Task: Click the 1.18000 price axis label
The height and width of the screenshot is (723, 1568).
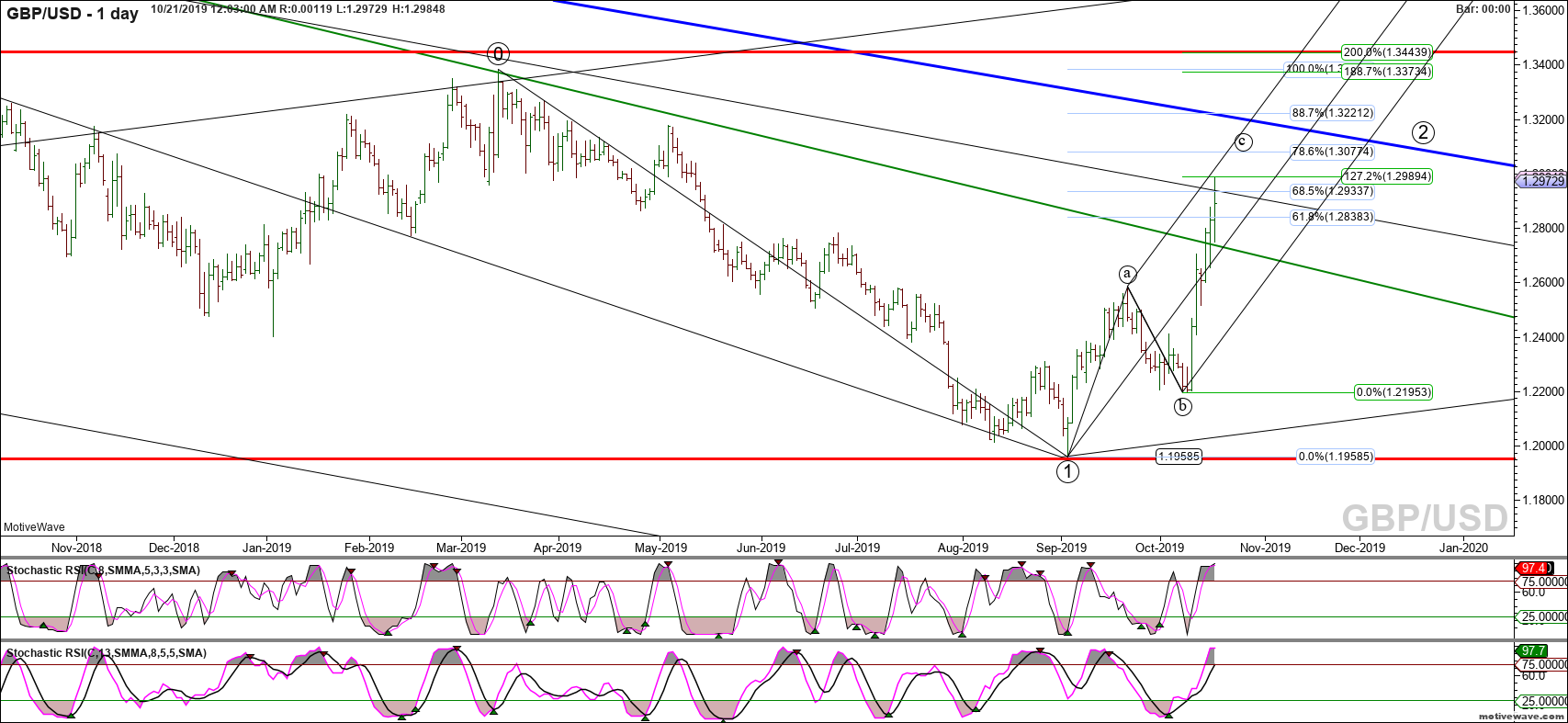Action: pyautogui.click(x=1541, y=500)
